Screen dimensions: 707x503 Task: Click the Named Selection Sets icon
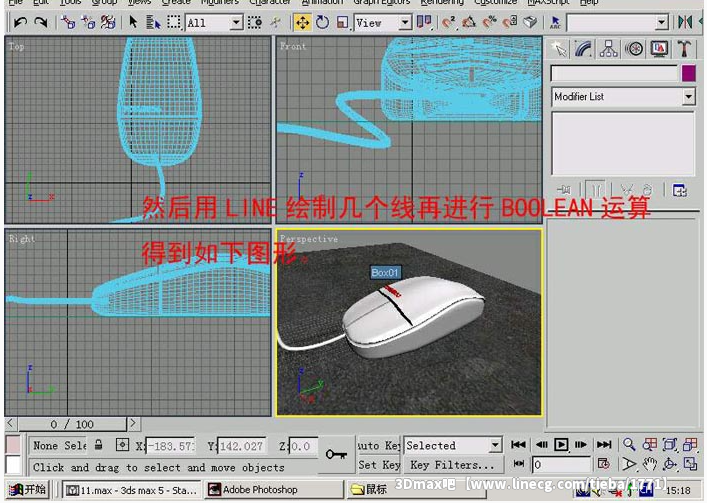pyautogui.click(x=555, y=22)
